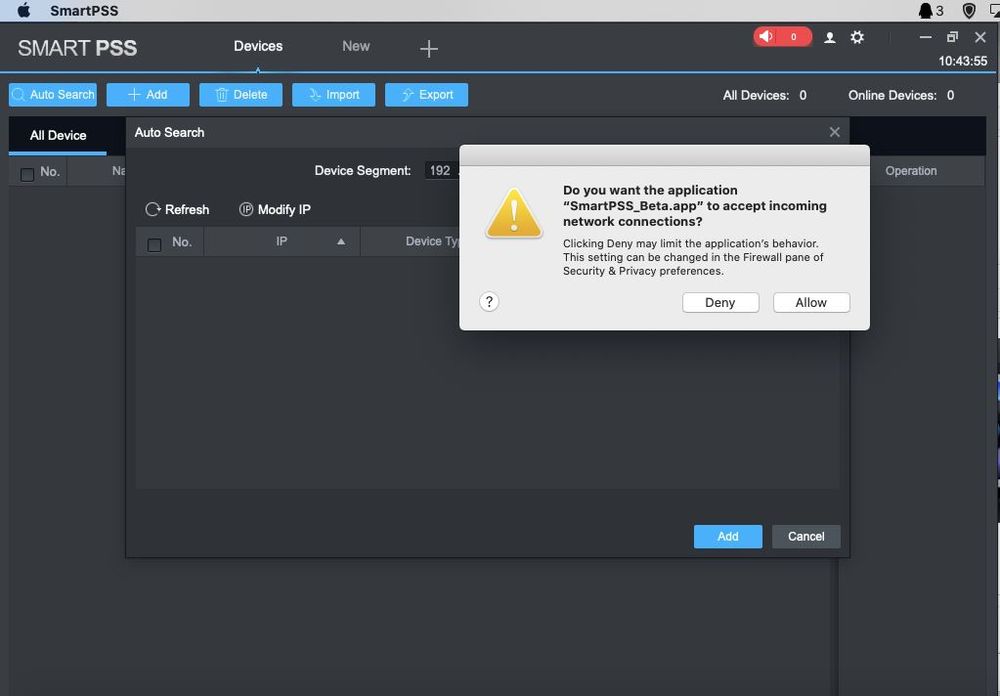
Task: Click Add button in Auto Search dialog
Action: pos(728,537)
